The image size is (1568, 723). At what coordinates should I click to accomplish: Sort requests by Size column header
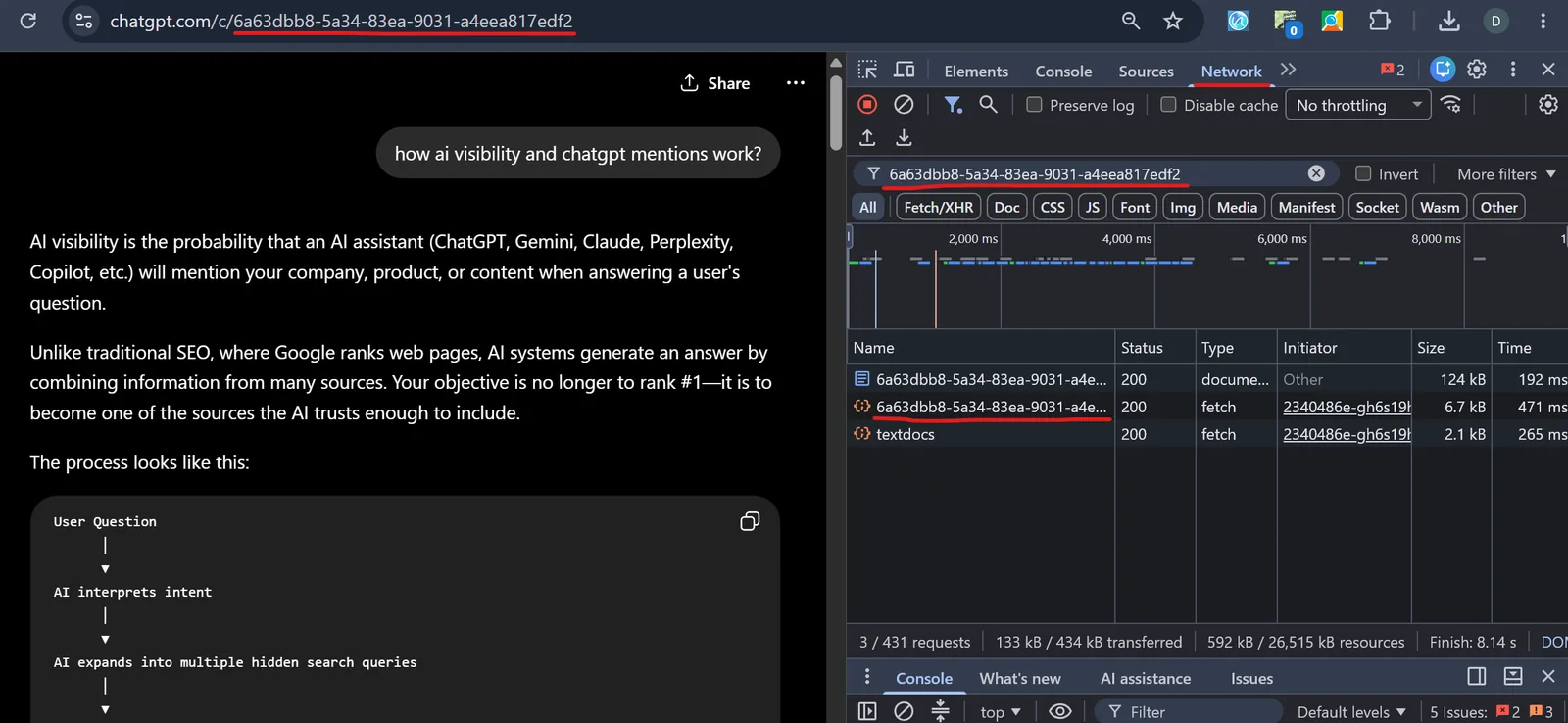(x=1450, y=348)
